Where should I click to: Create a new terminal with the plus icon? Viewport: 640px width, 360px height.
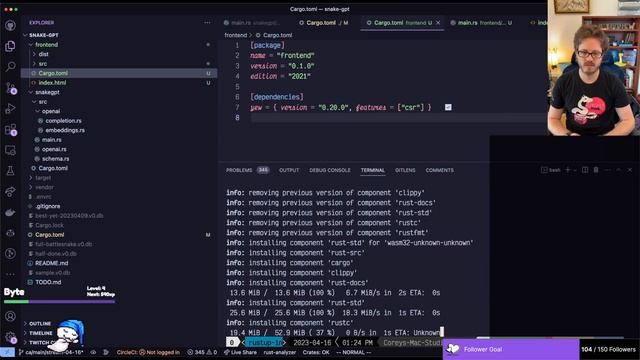click(x=567, y=170)
